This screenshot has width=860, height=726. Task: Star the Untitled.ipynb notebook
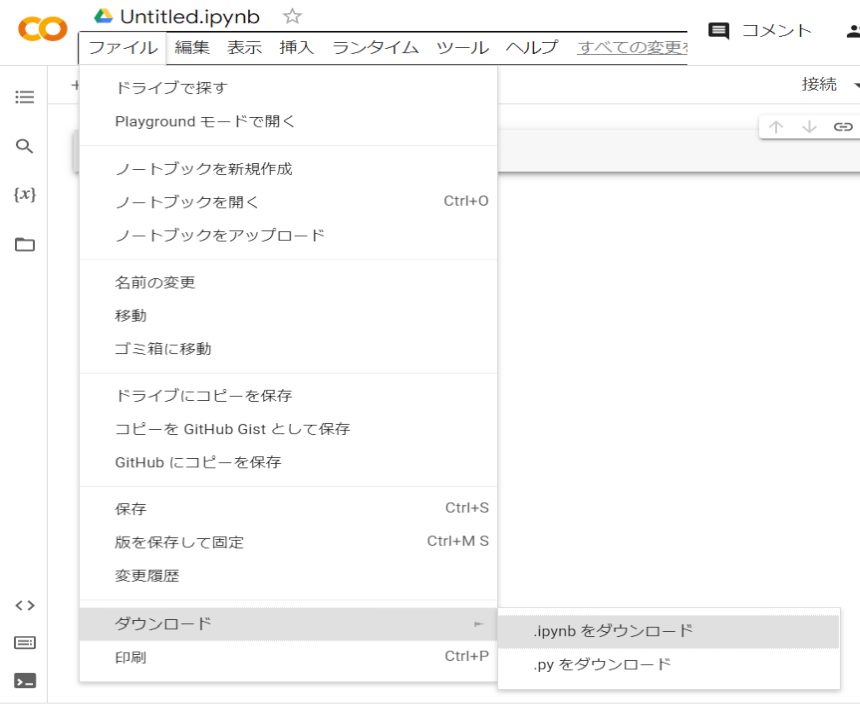pyautogui.click(x=292, y=16)
